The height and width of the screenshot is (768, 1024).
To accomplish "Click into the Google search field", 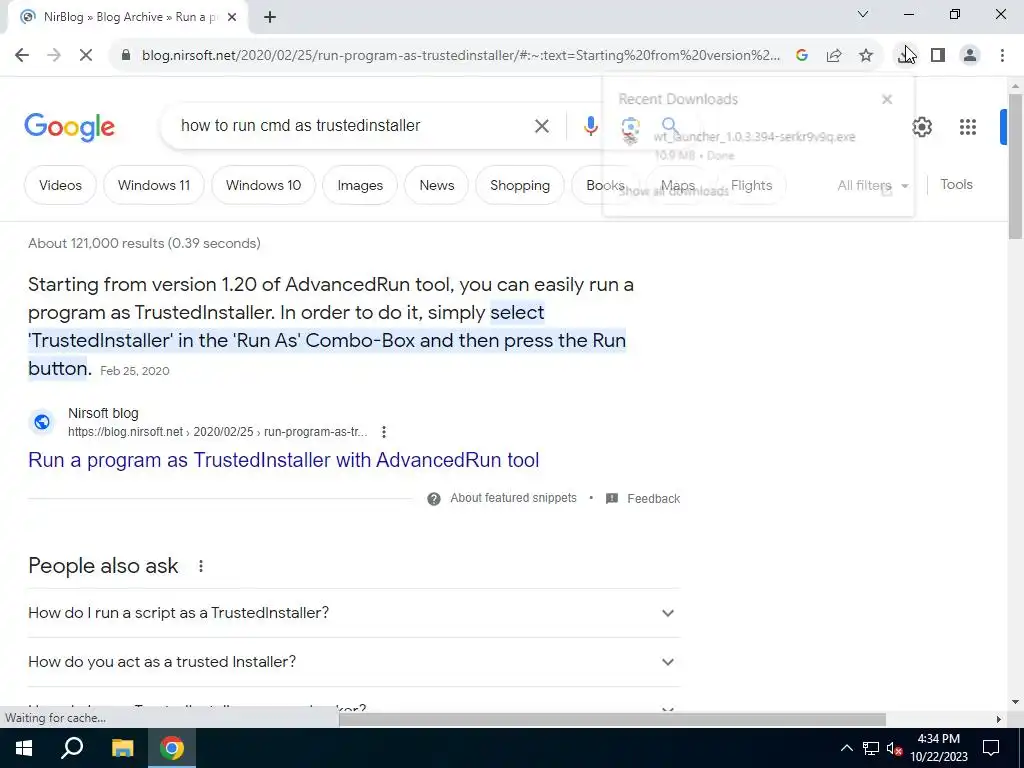I will [353, 125].
